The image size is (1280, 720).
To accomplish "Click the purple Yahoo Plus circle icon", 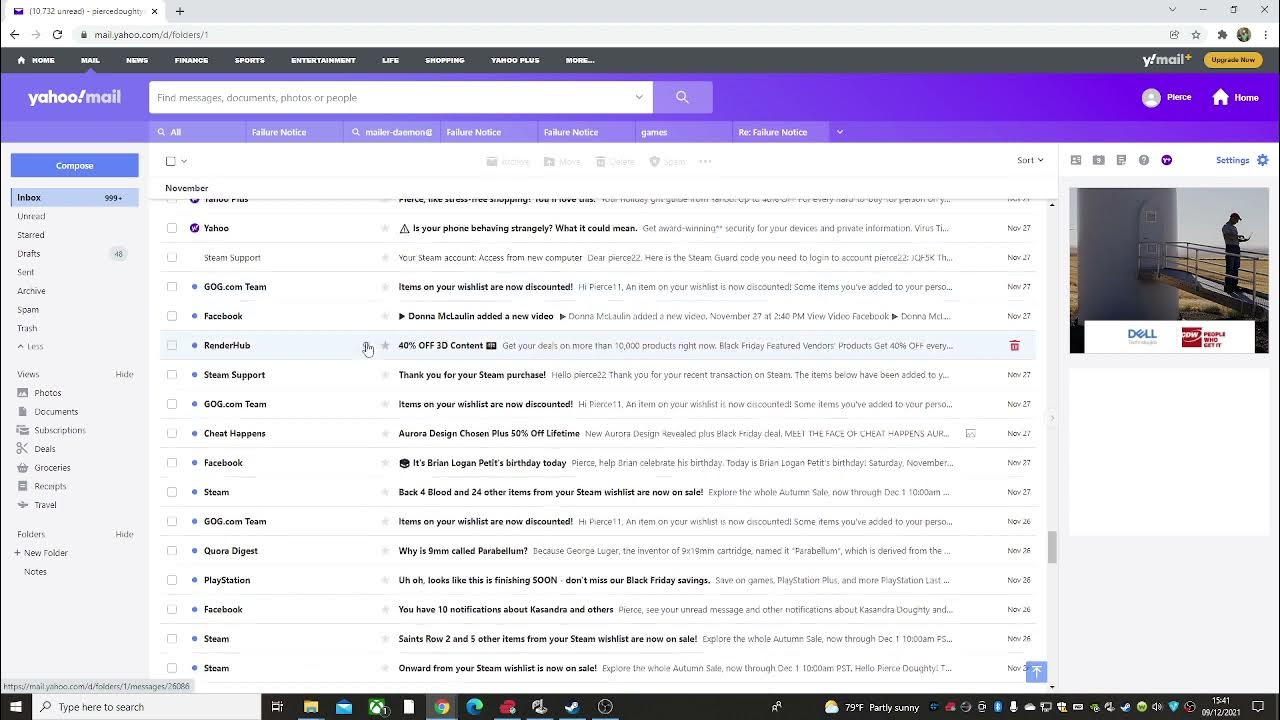I will (x=1167, y=160).
